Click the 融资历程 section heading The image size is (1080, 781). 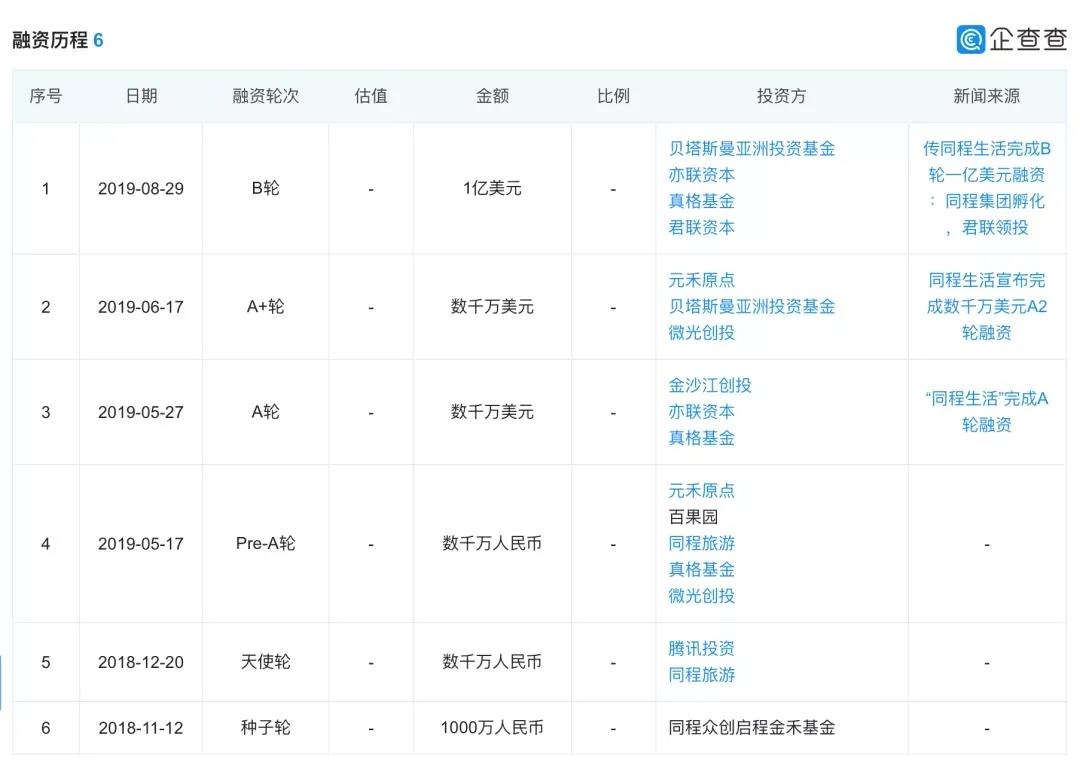(50, 40)
